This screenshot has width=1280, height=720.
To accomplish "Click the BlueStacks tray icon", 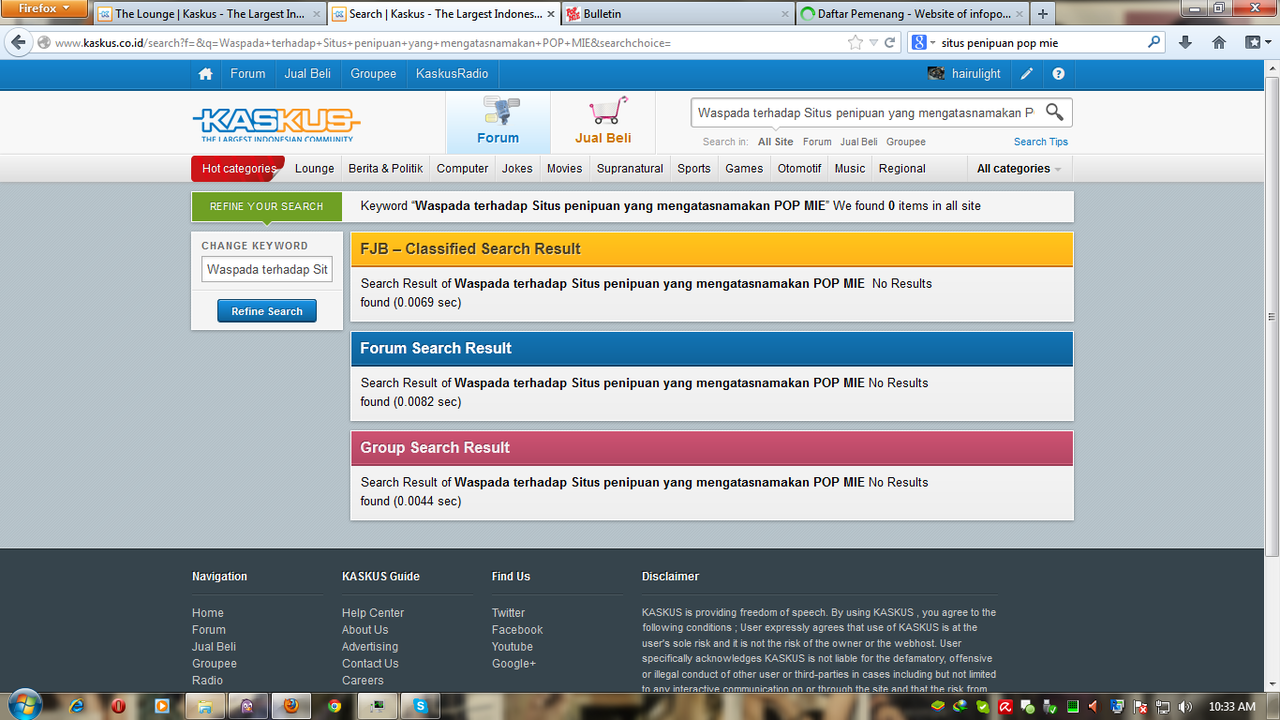I will 938,706.
